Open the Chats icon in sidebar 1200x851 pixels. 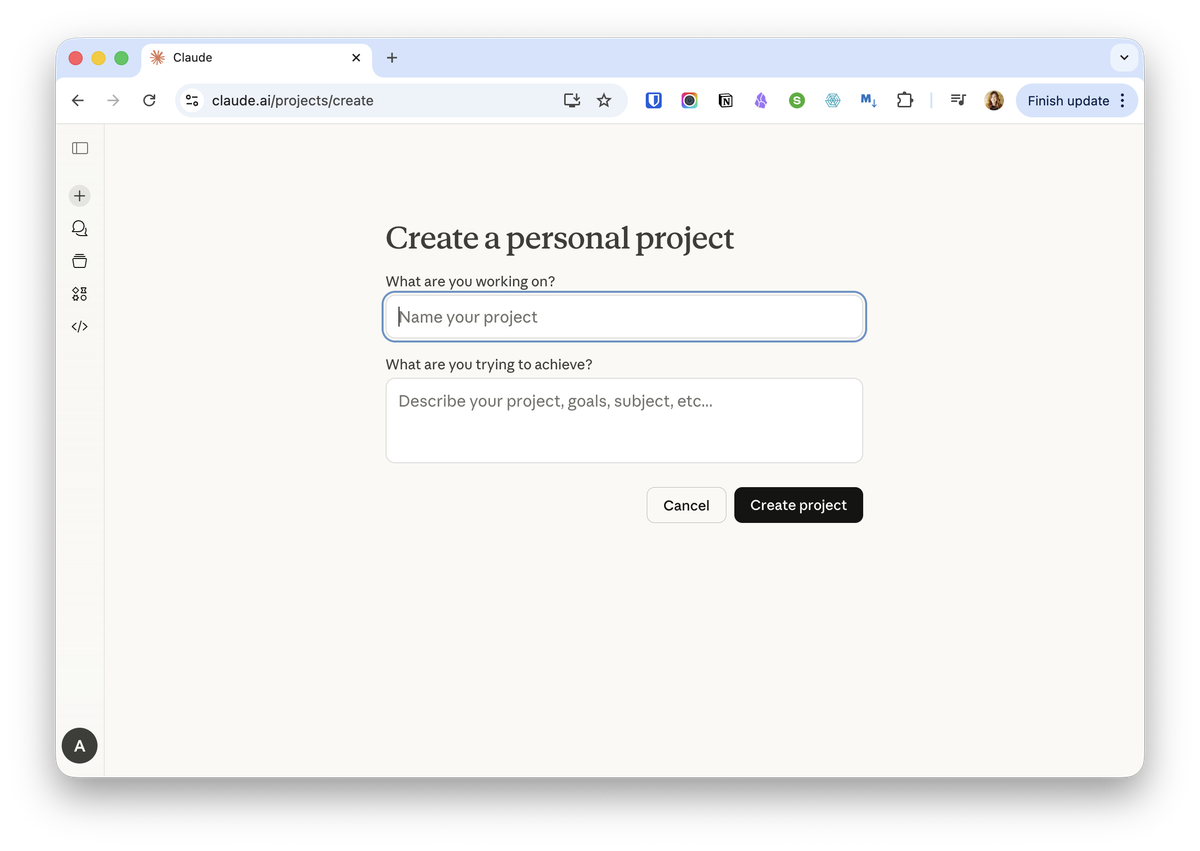(80, 229)
